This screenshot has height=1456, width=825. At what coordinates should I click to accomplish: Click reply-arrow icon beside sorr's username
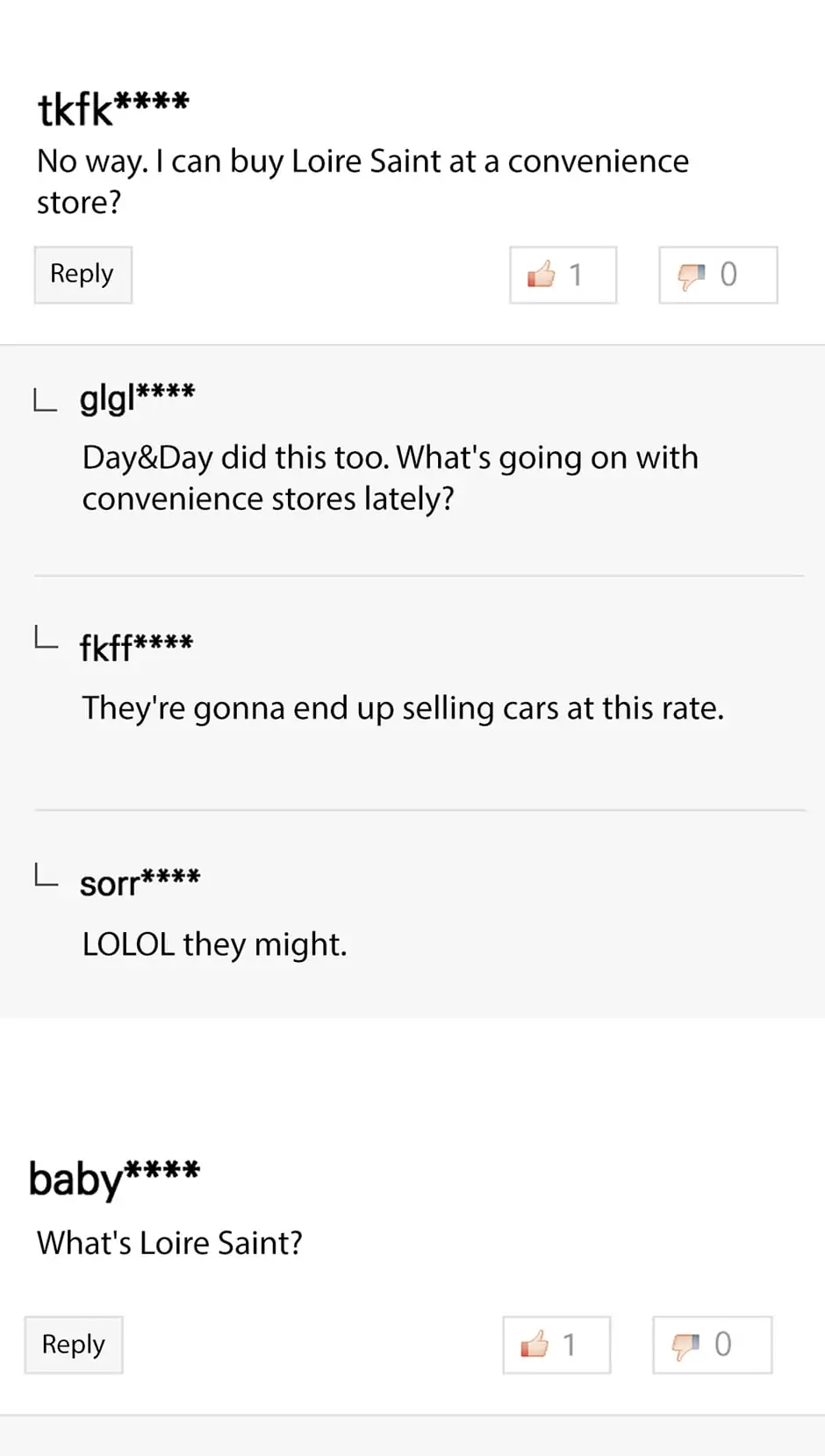click(45, 875)
